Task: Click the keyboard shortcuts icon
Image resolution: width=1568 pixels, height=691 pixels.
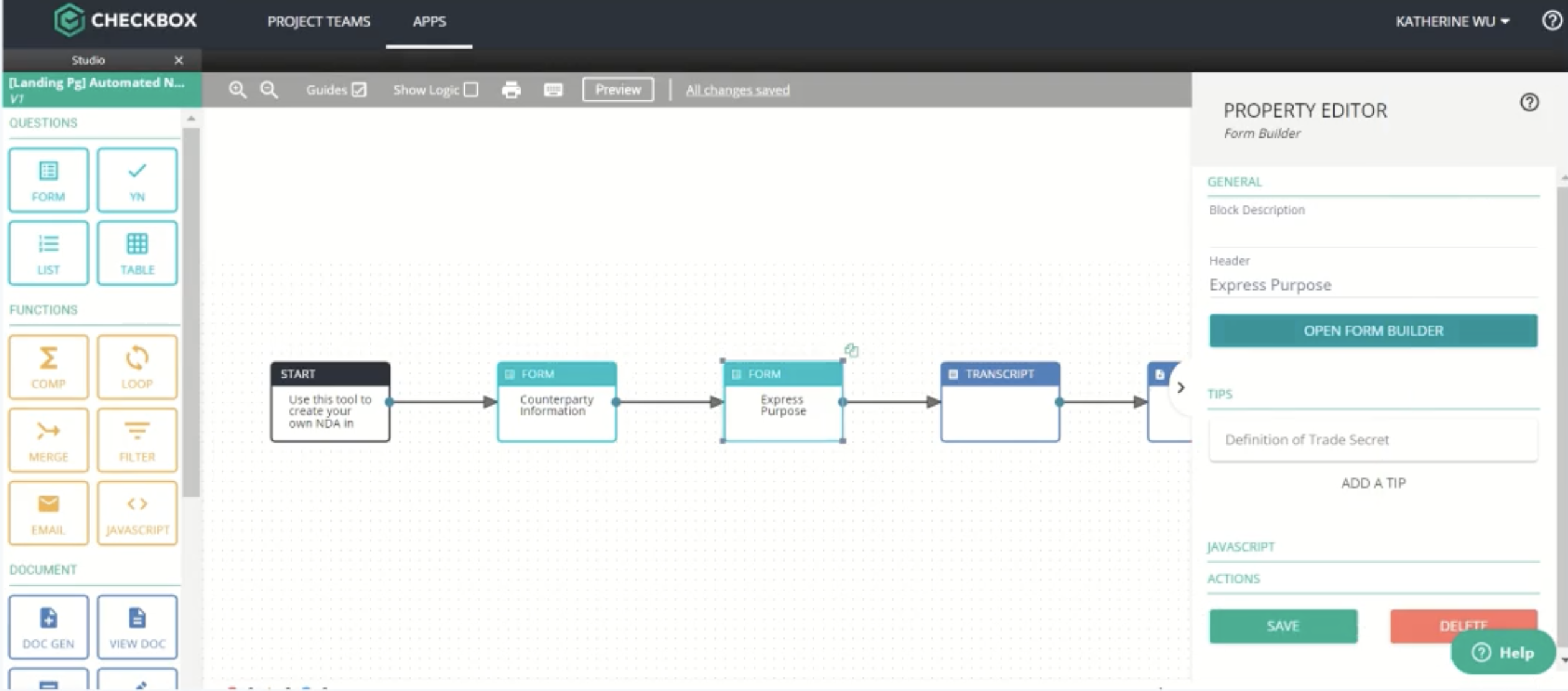Action: 553,90
